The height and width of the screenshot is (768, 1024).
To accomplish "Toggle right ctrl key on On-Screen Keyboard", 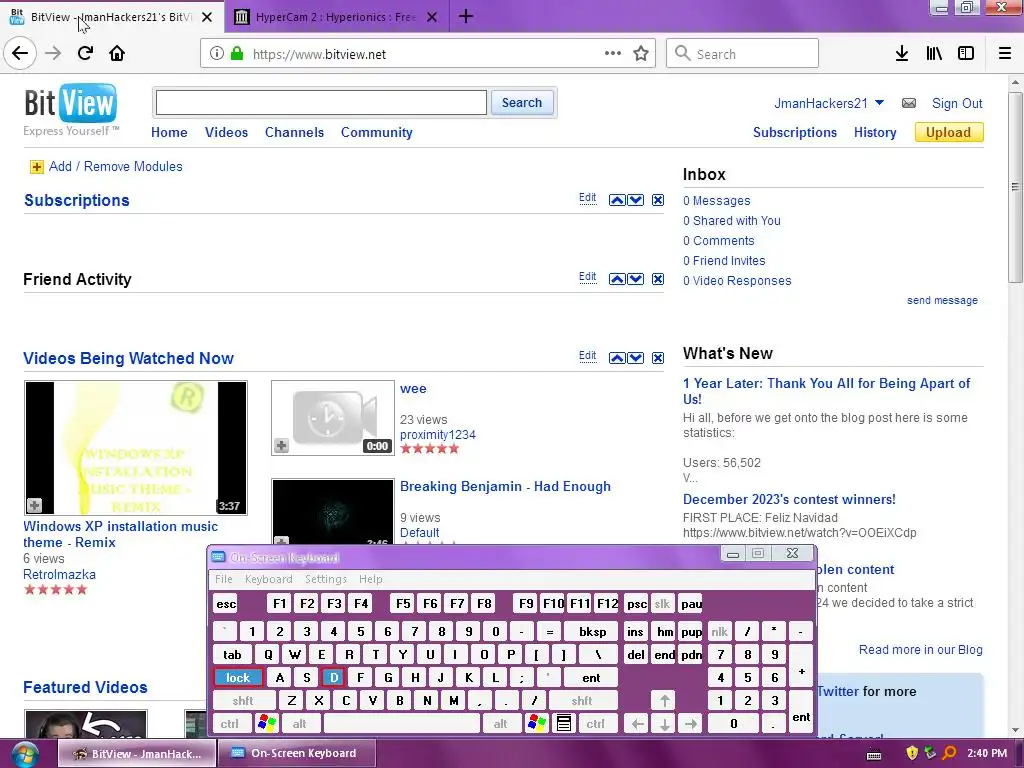I will tap(596, 724).
